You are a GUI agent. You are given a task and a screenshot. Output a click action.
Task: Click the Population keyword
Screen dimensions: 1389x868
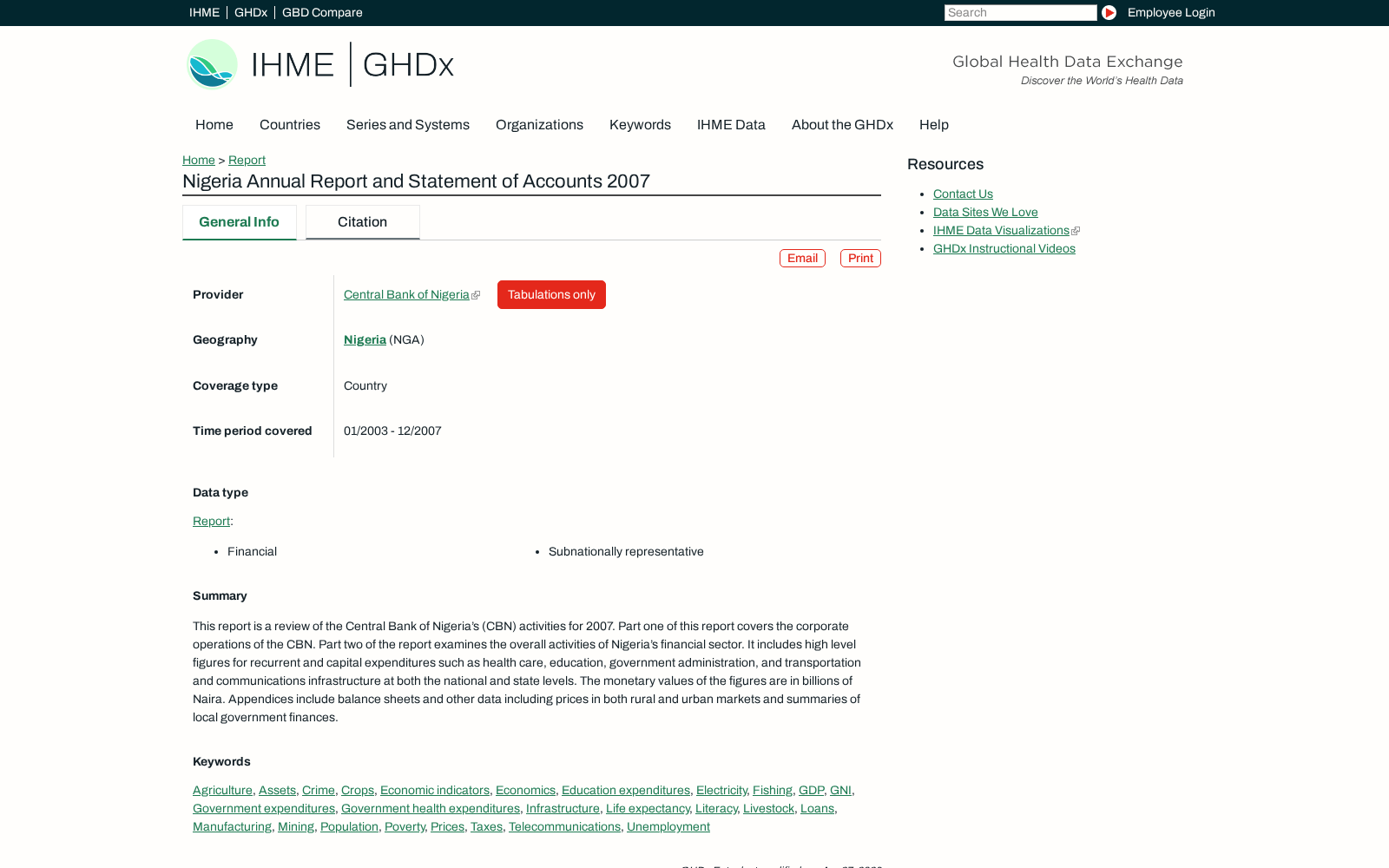349,827
